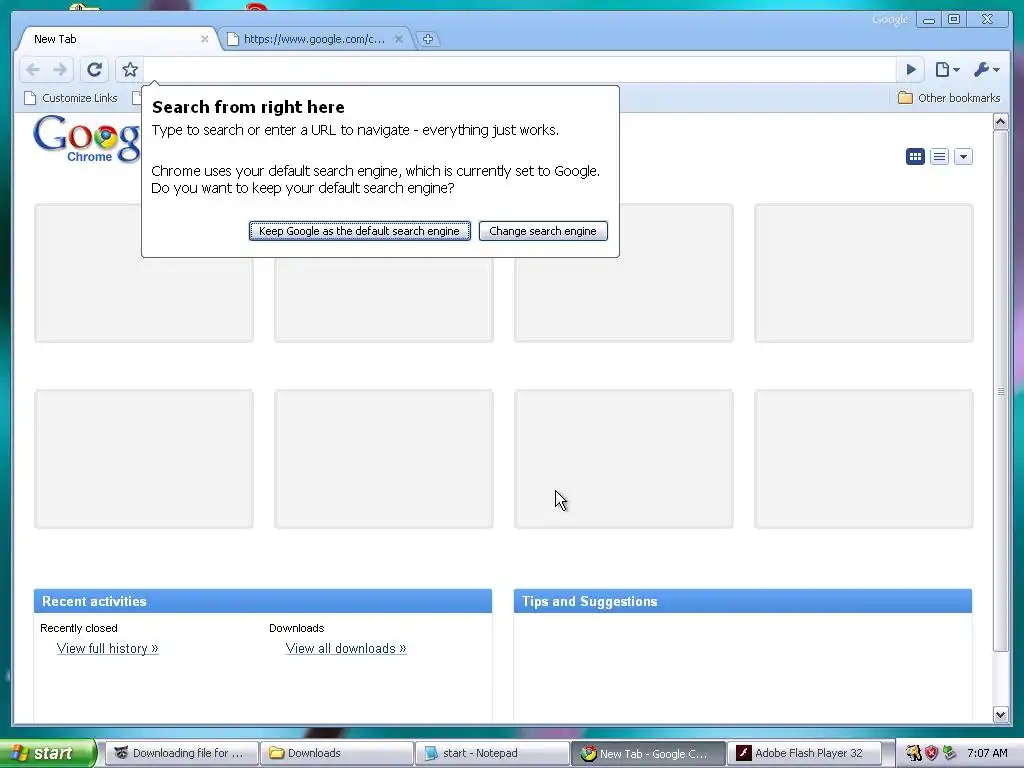Viewport: 1024px width, 768px height.
Task: Open a new tab with the plus button
Action: [428, 39]
